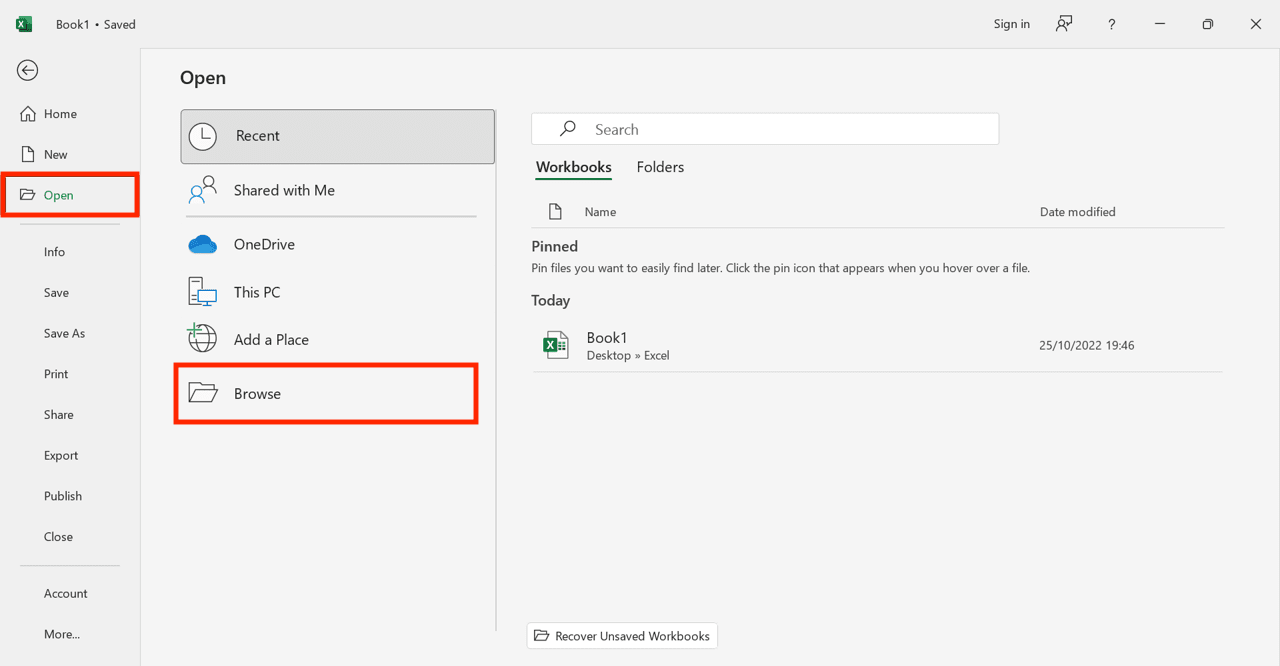Viewport: 1280px width, 666px height.
Task: Click the Open folder icon in sidebar
Action: [28, 195]
